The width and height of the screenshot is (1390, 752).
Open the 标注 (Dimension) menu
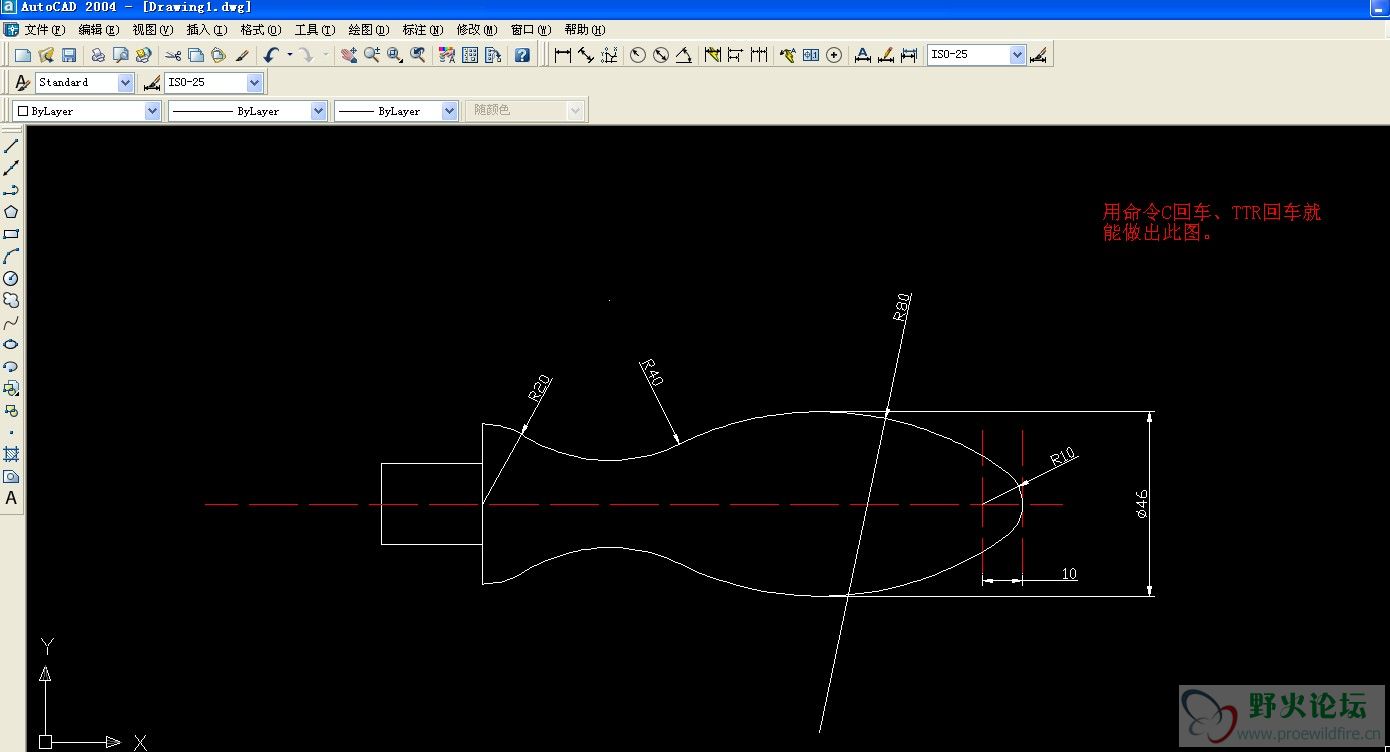click(x=422, y=30)
